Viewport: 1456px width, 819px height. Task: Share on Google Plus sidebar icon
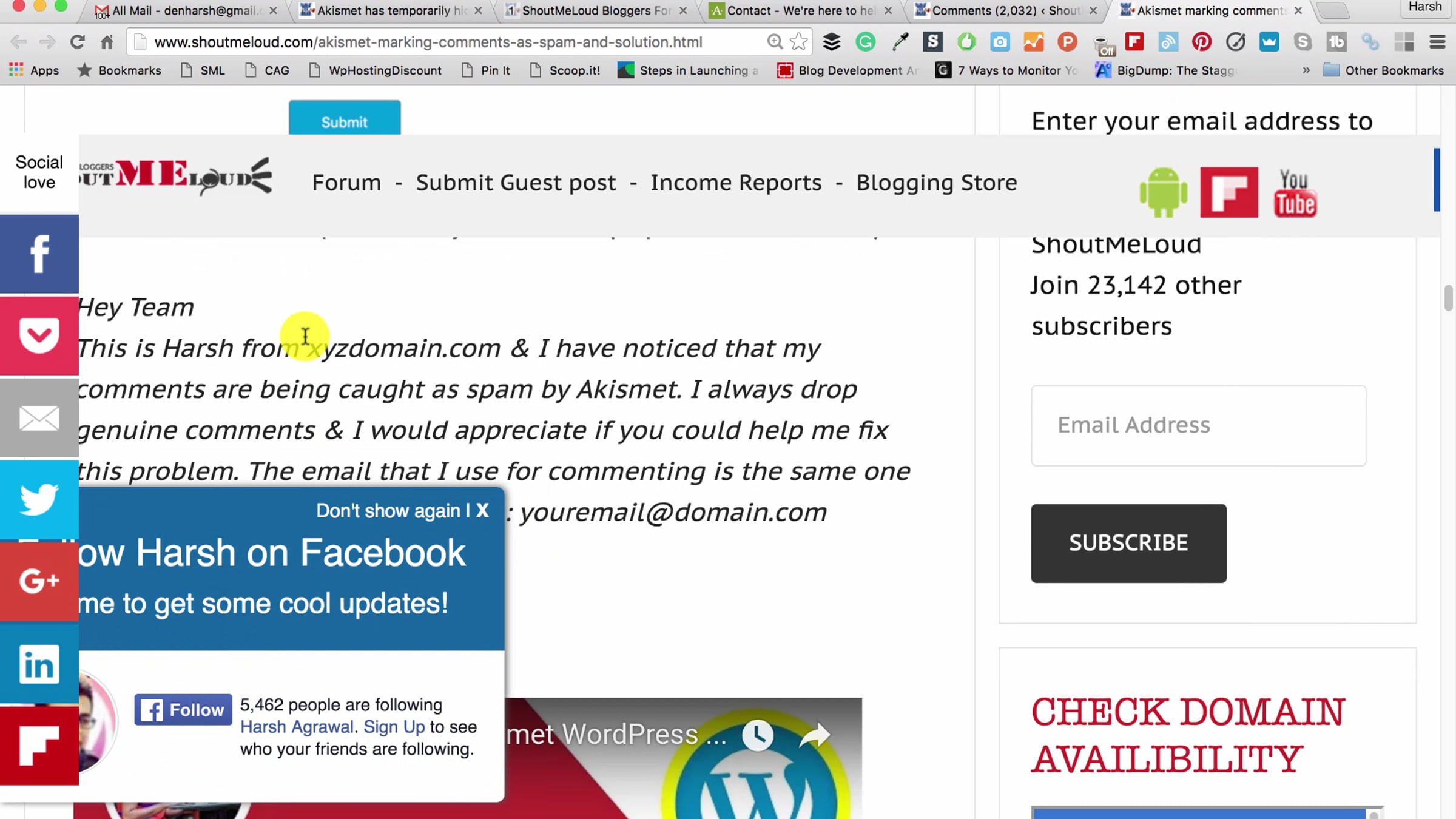39,581
